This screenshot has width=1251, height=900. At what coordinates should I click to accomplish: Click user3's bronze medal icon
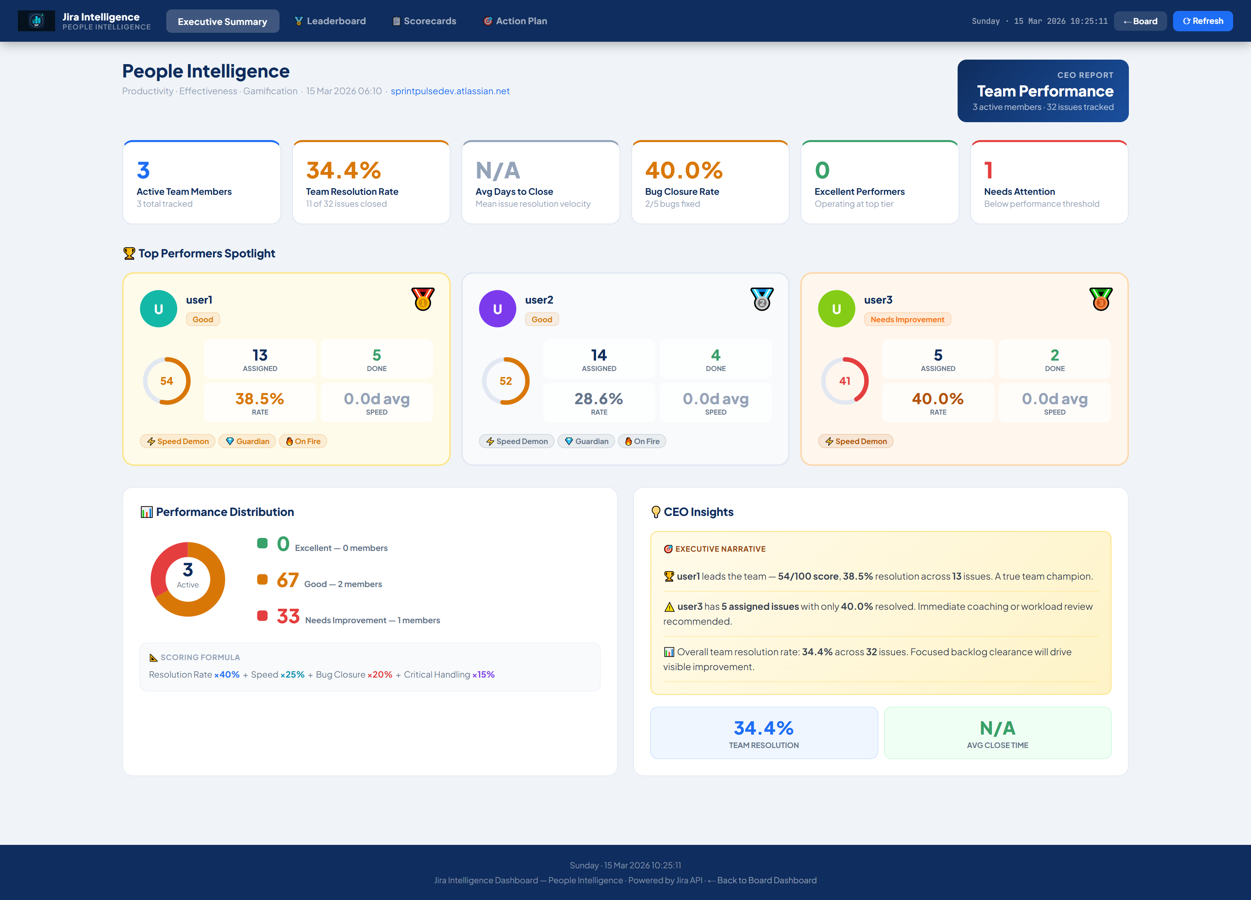point(1101,299)
